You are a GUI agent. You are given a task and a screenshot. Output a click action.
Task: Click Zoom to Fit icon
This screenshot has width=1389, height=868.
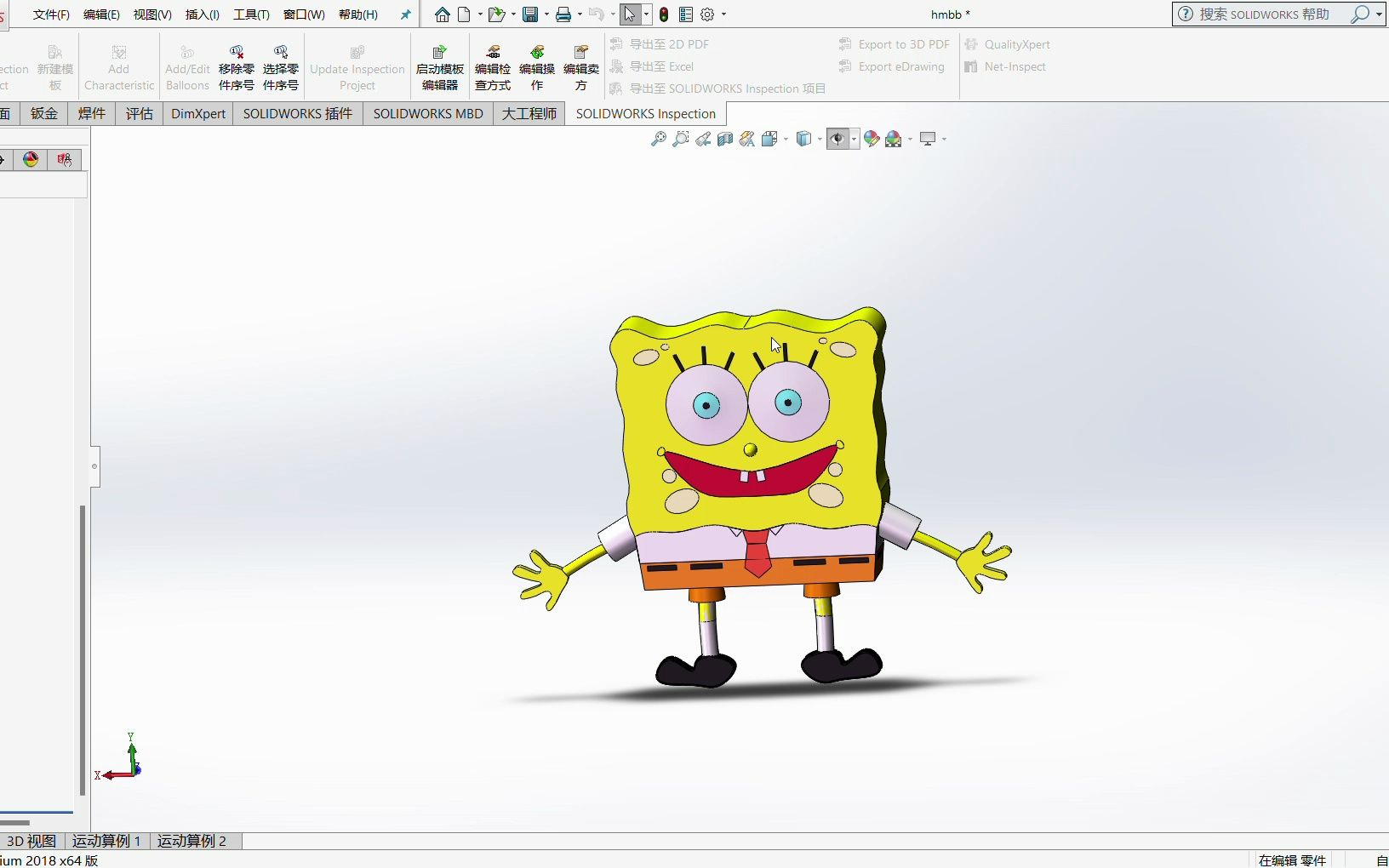[659, 139]
